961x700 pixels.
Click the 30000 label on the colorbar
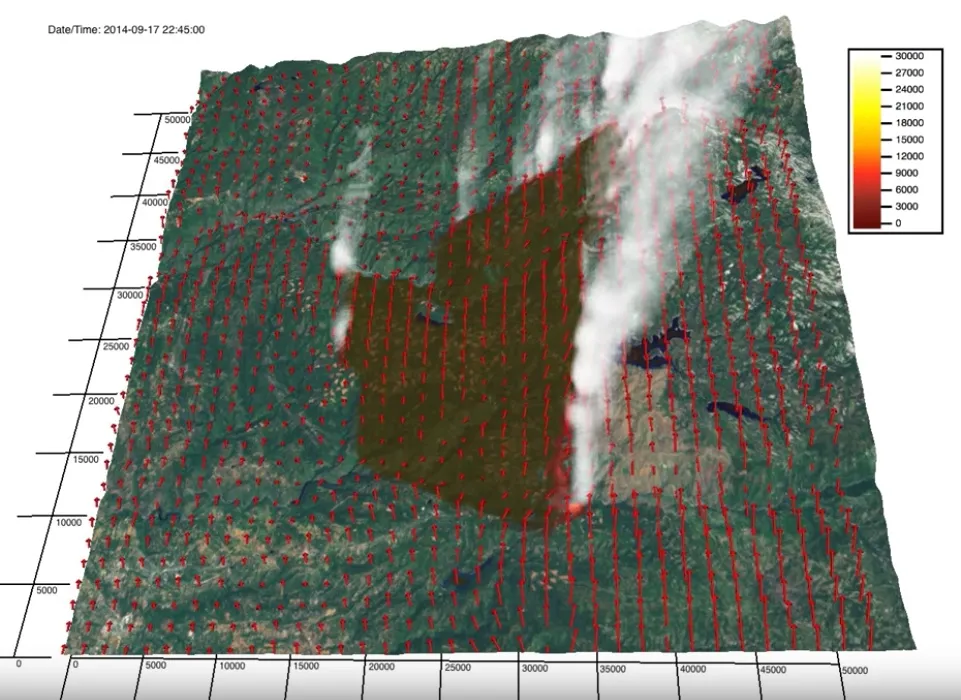click(x=910, y=56)
